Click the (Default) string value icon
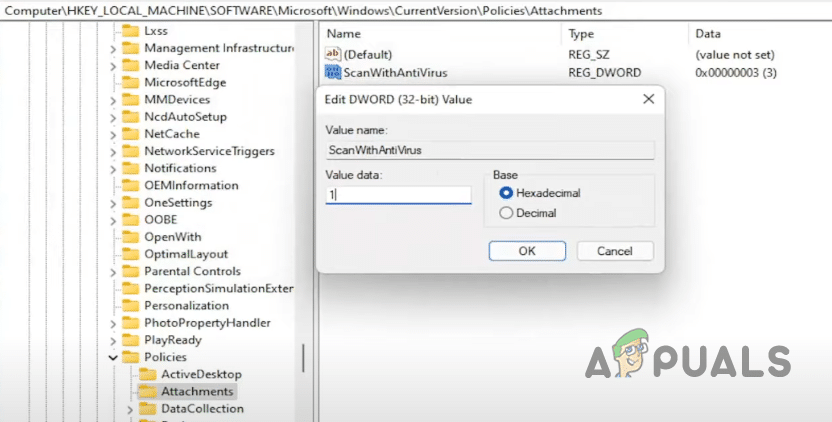Image resolution: width=832 pixels, height=422 pixels. coord(333,54)
